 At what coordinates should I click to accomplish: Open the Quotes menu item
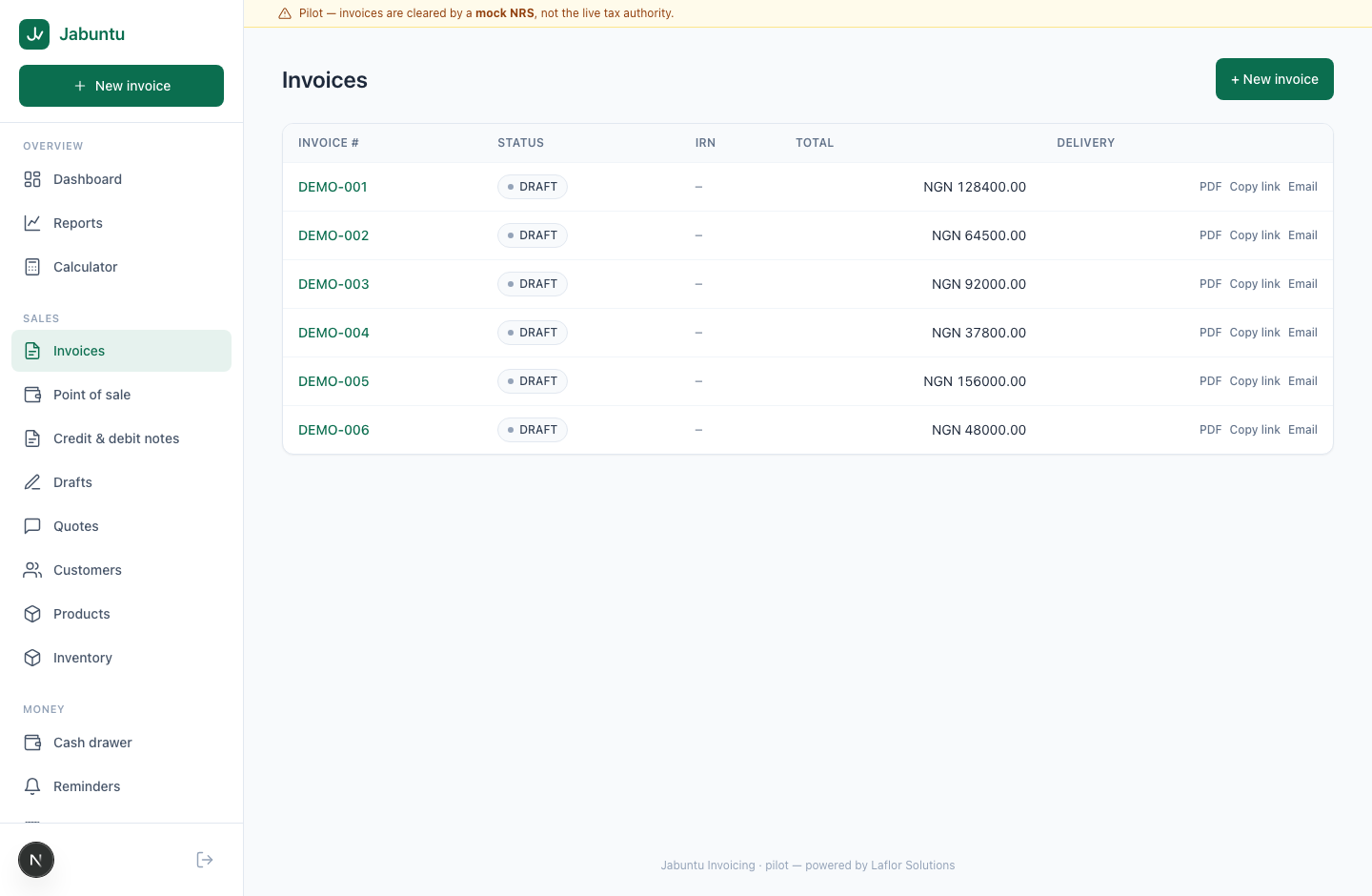(121, 526)
